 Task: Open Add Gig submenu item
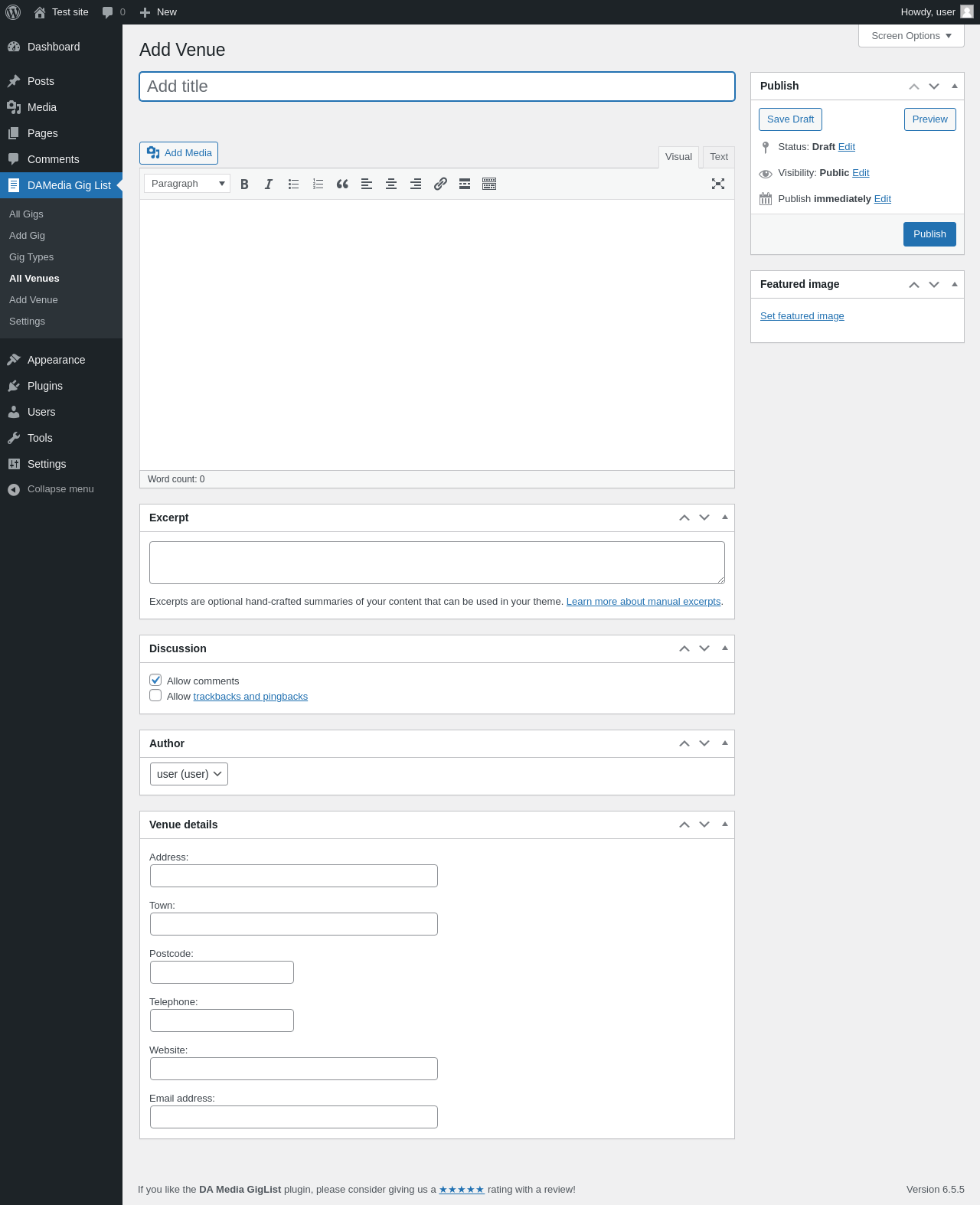coord(61,236)
